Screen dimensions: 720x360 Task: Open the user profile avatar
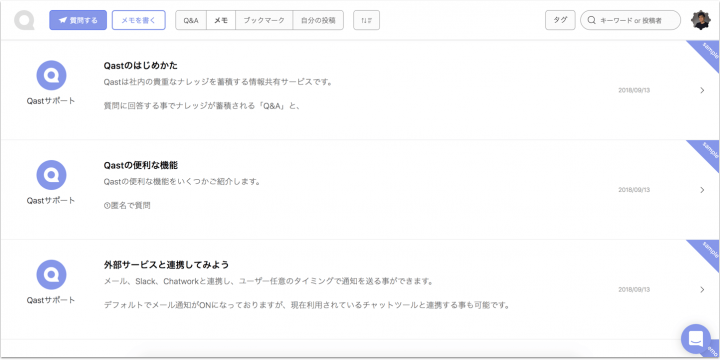701,20
